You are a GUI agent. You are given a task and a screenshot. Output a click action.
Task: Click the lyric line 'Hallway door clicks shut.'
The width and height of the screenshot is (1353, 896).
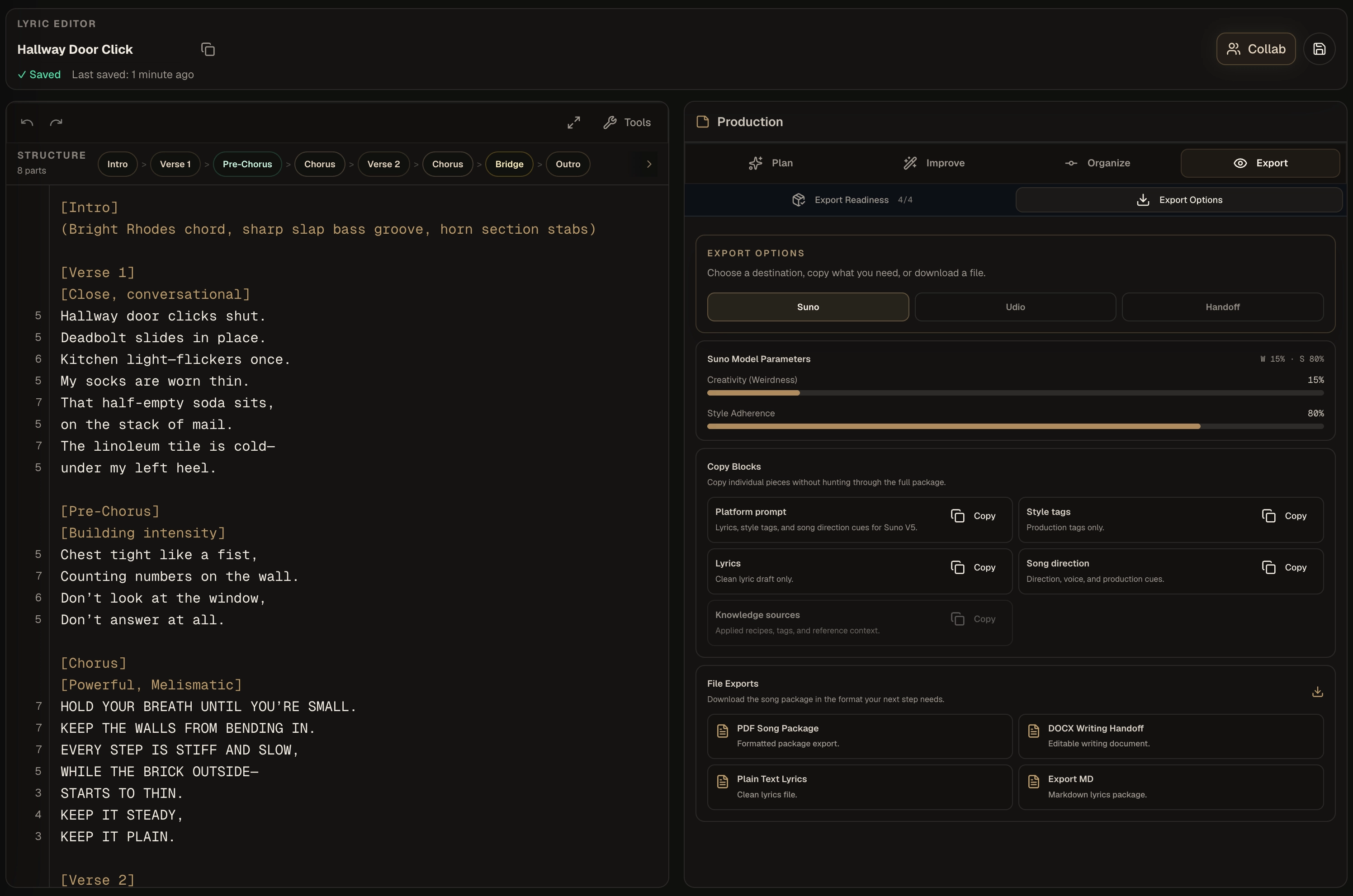coord(163,316)
